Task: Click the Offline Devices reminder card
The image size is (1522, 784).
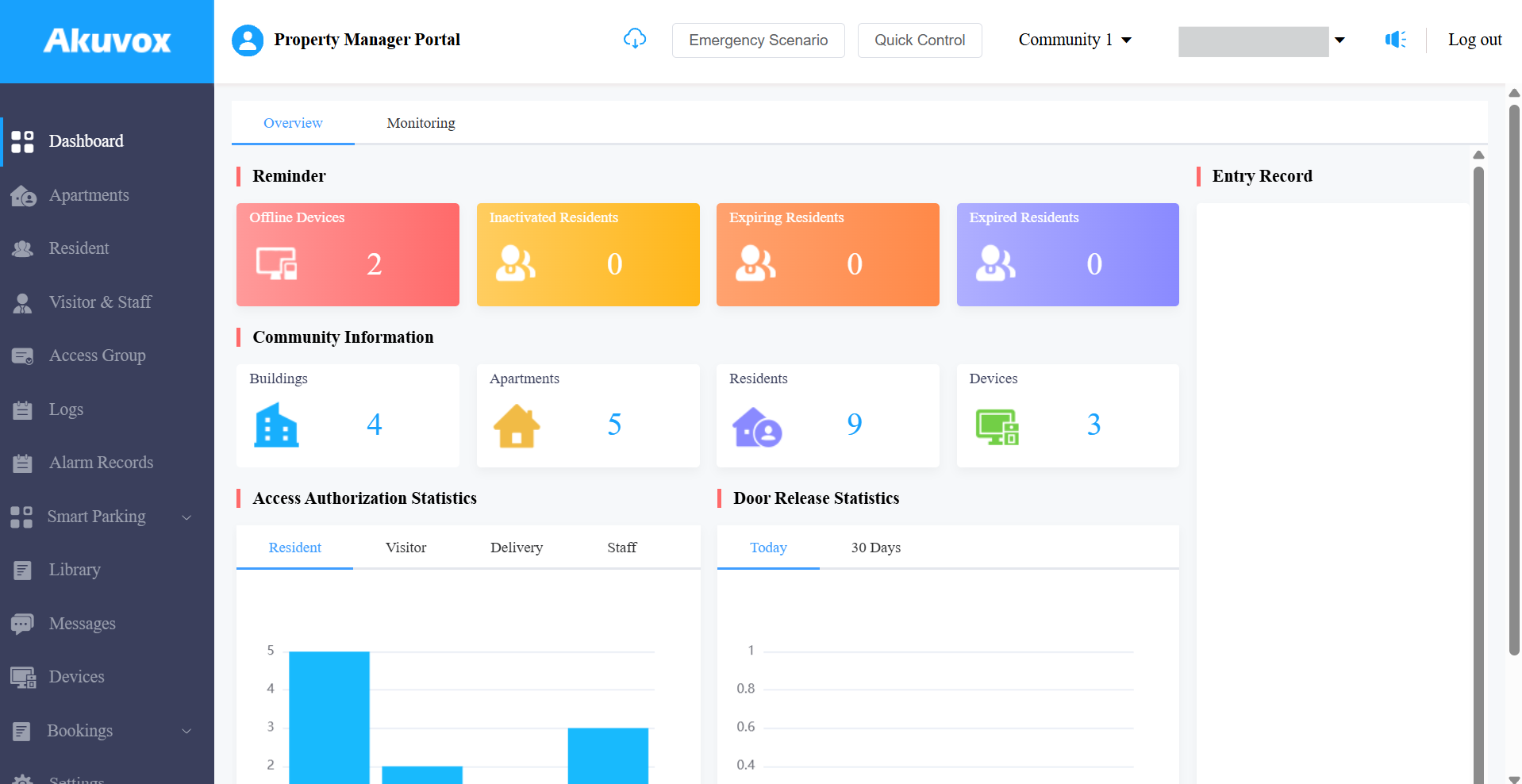Action: pos(348,255)
